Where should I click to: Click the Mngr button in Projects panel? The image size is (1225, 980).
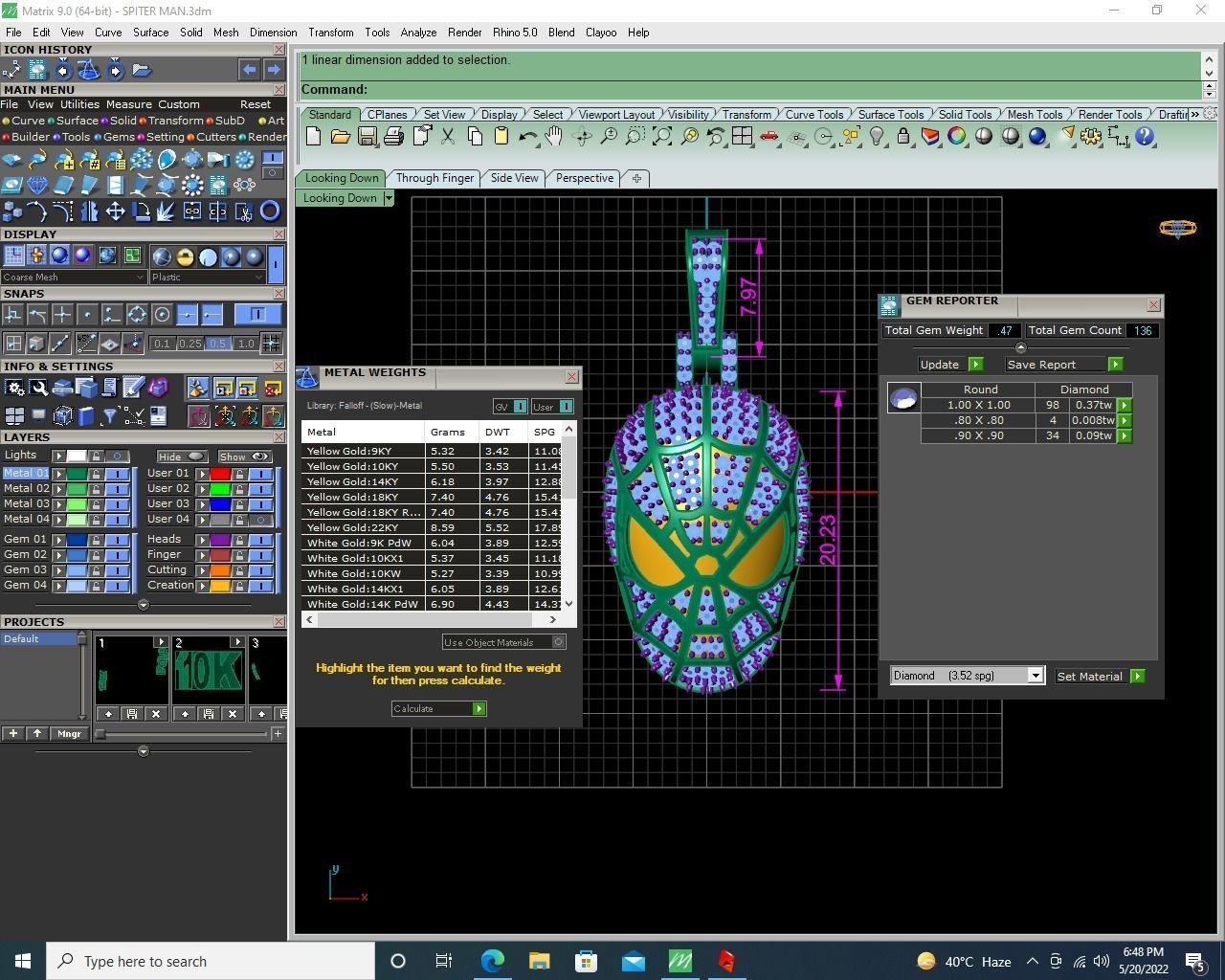tap(69, 734)
